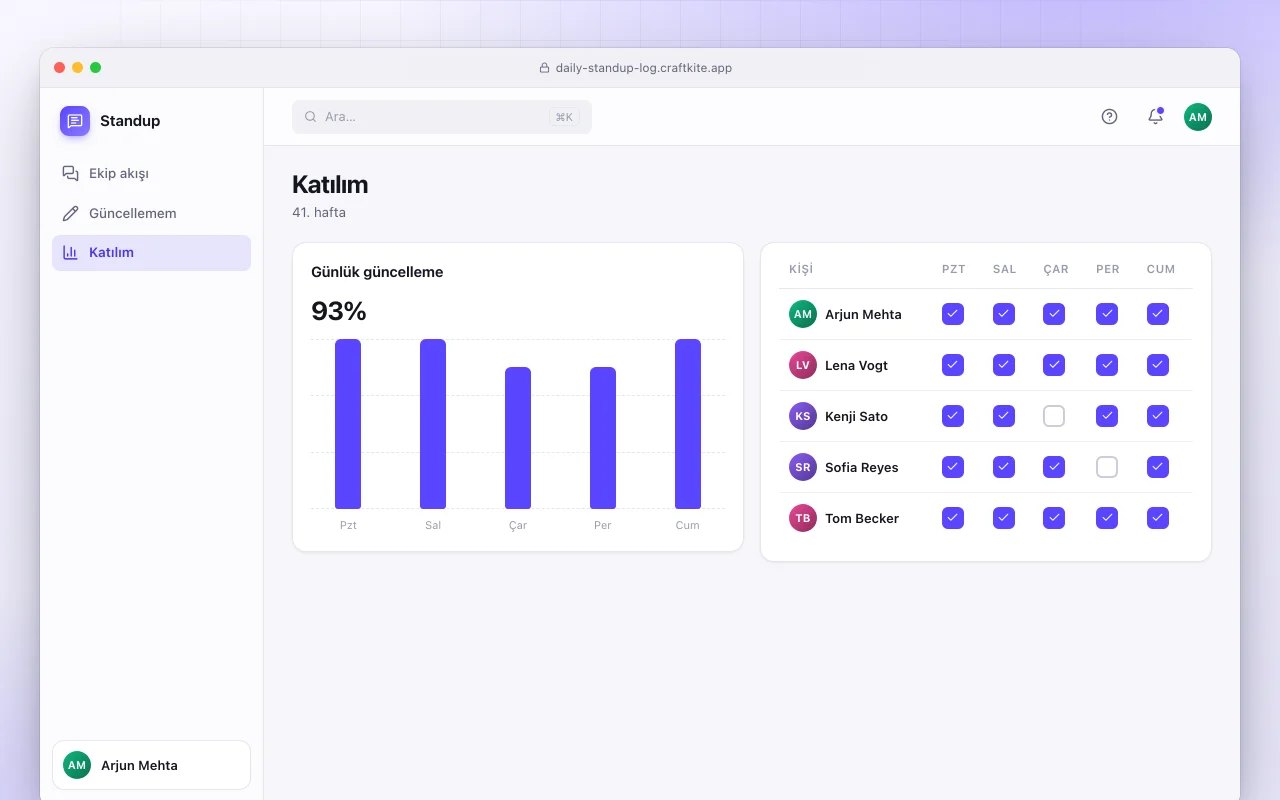The width and height of the screenshot is (1280, 800).
Task: Click the Ara... search field
Action: 442,117
